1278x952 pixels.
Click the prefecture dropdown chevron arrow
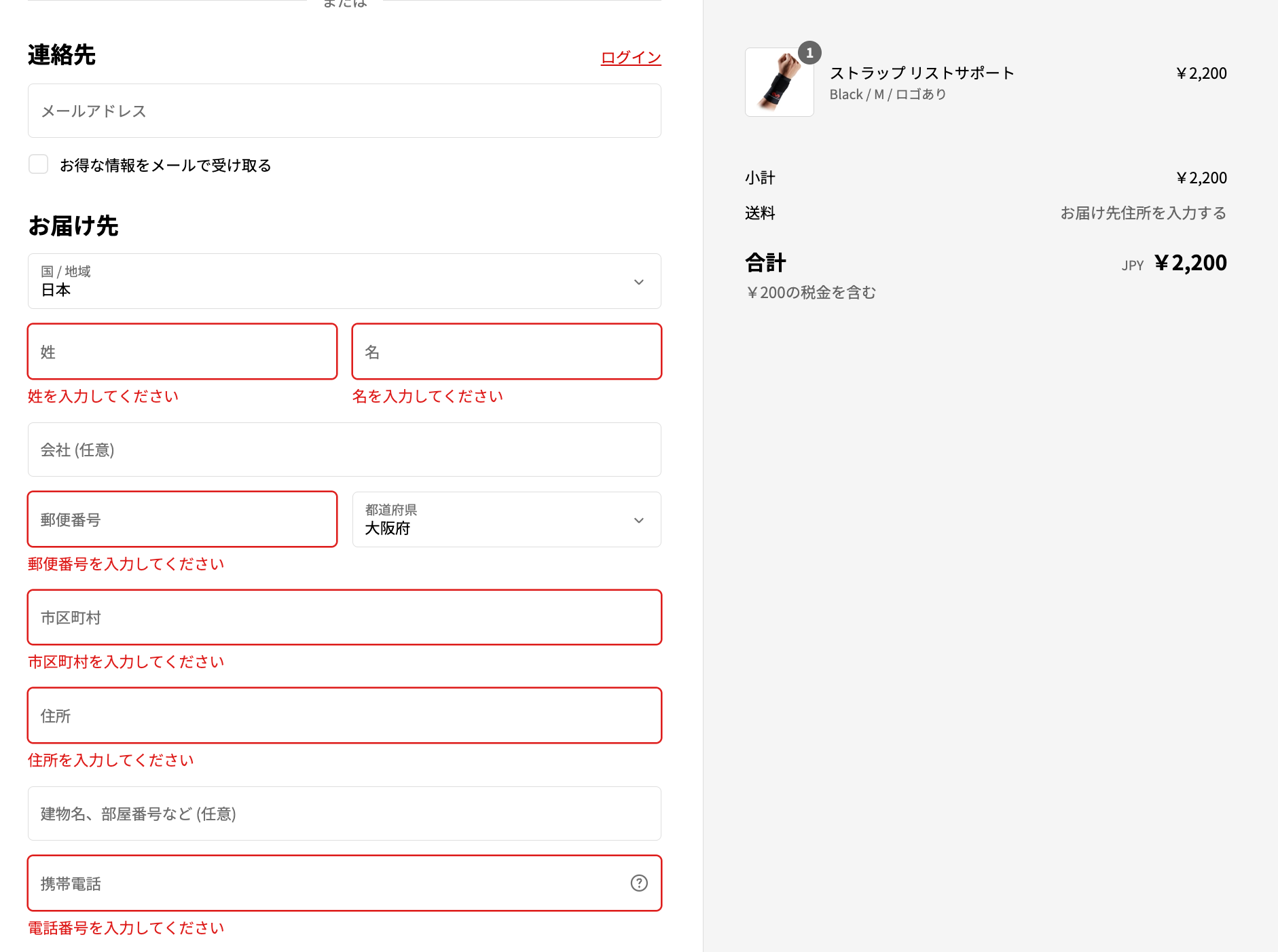639,520
